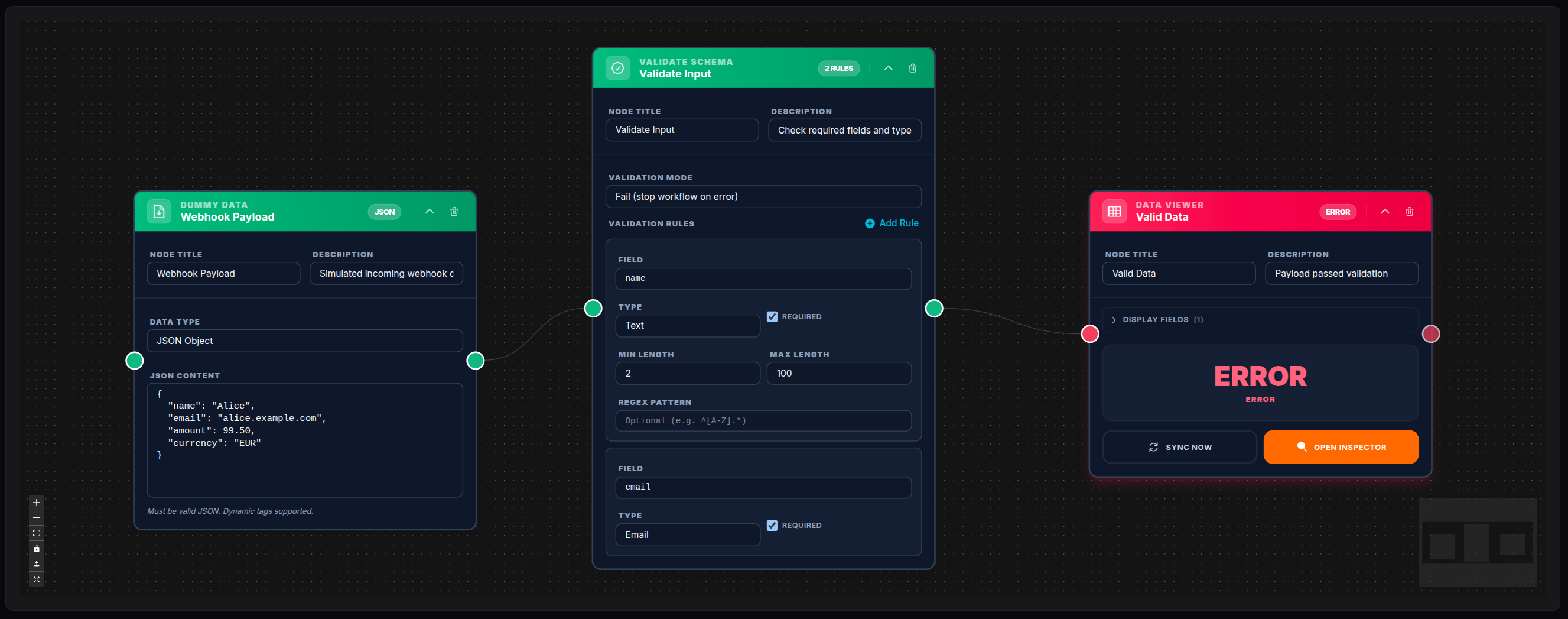Open the Type dropdown set to Text
1568x619 pixels.
click(687, 325)
